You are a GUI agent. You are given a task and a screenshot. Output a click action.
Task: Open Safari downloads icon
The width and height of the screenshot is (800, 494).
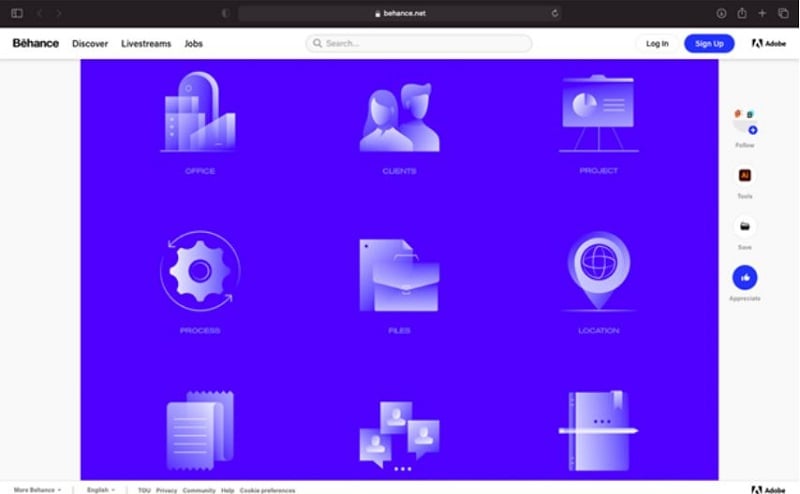721,13
